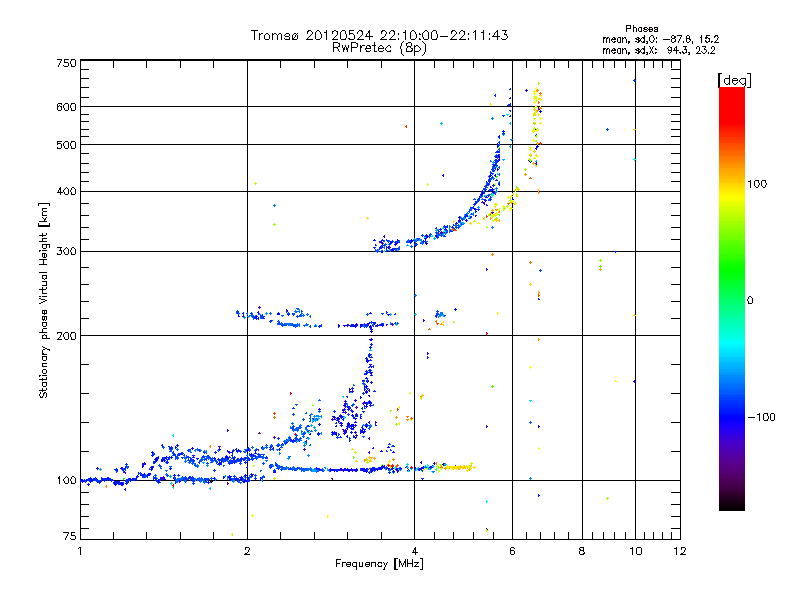
Task: Click the x-axis tick label '12'
Action: coord(680,551)
